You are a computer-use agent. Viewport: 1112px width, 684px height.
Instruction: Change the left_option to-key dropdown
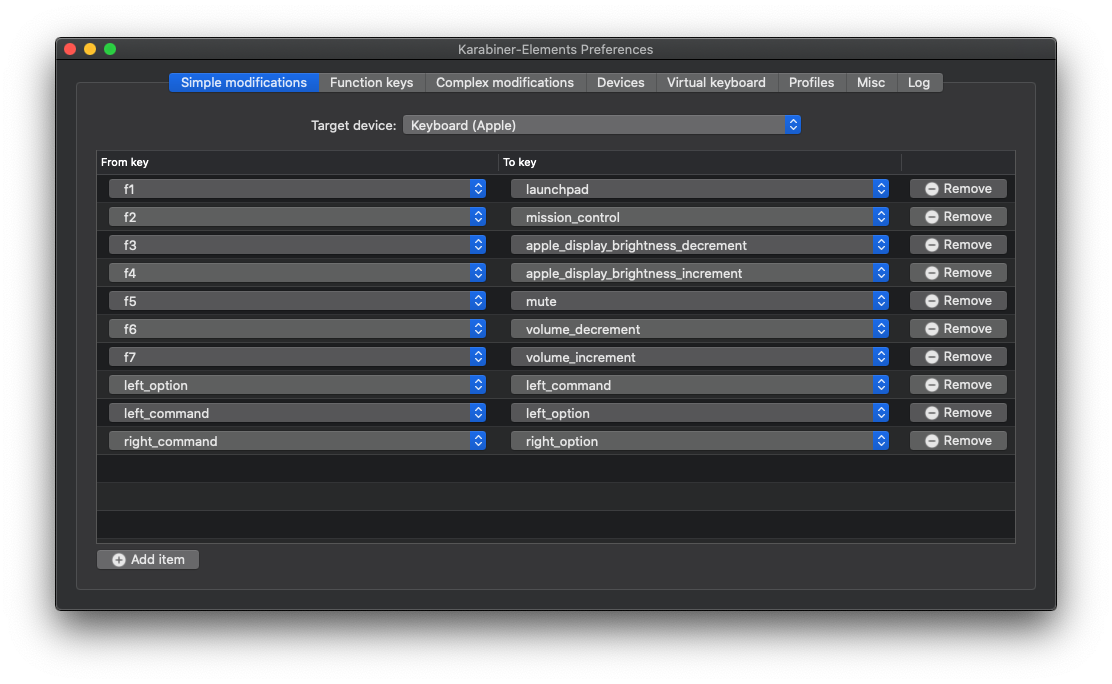[x=700, y=413]
